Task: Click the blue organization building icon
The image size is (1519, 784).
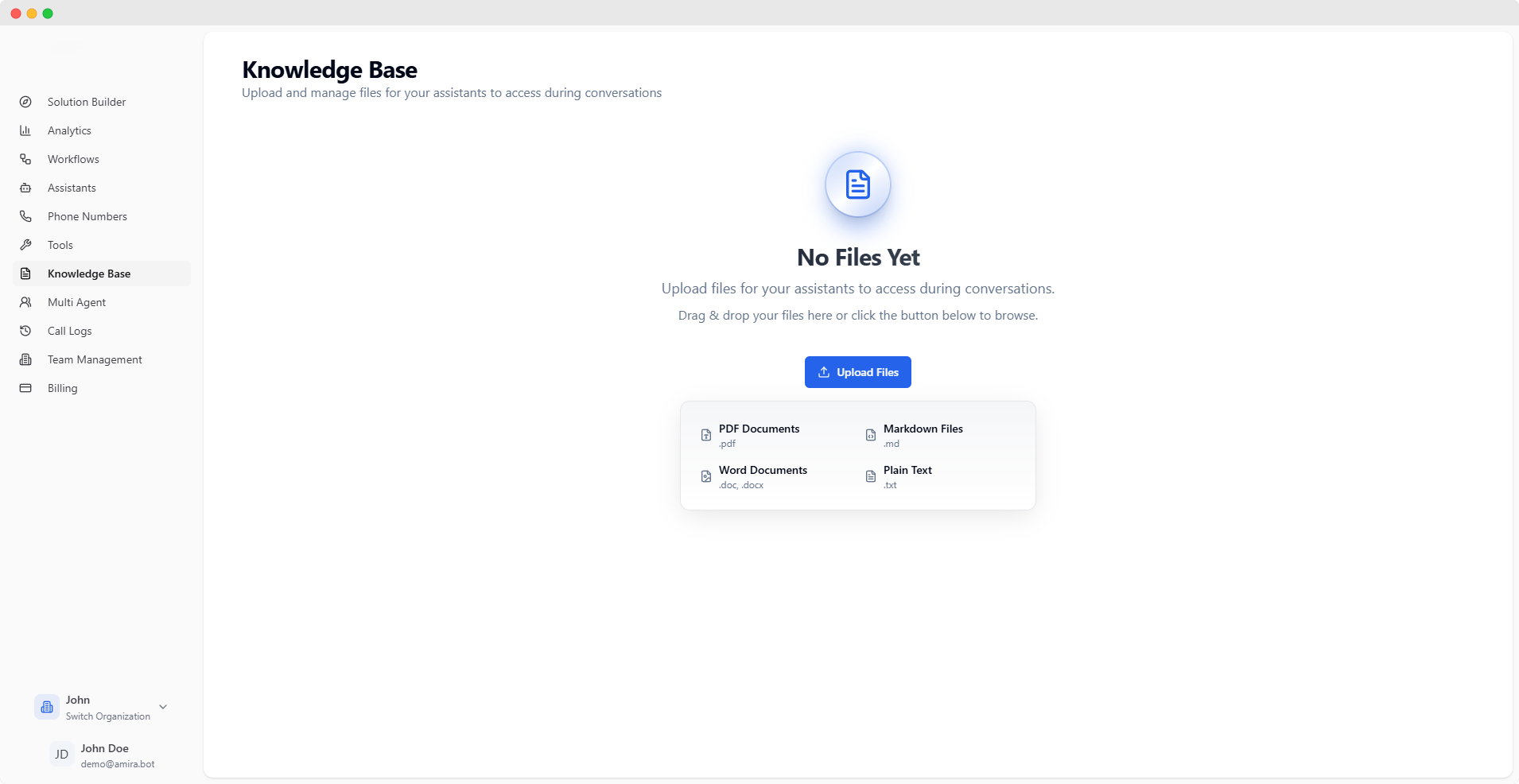Action: pyautogui.click(x=46, y=707)
